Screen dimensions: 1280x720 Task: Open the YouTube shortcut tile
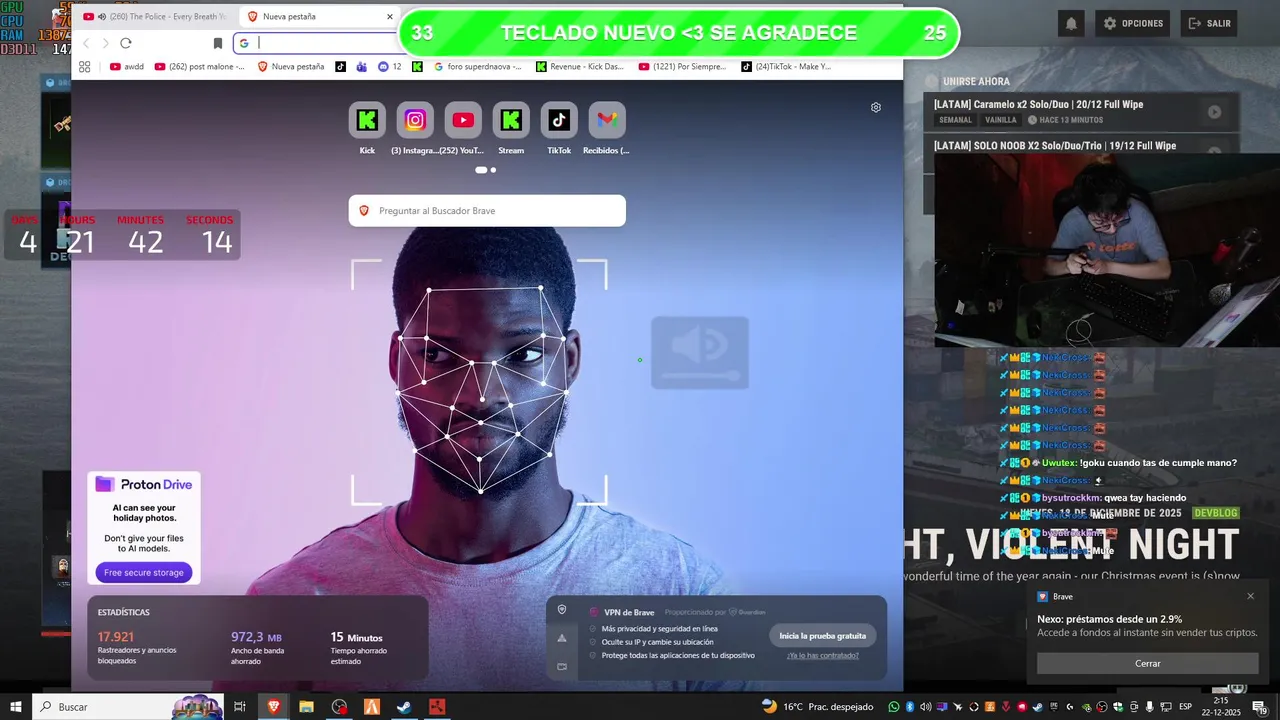[x=463, y=120]
